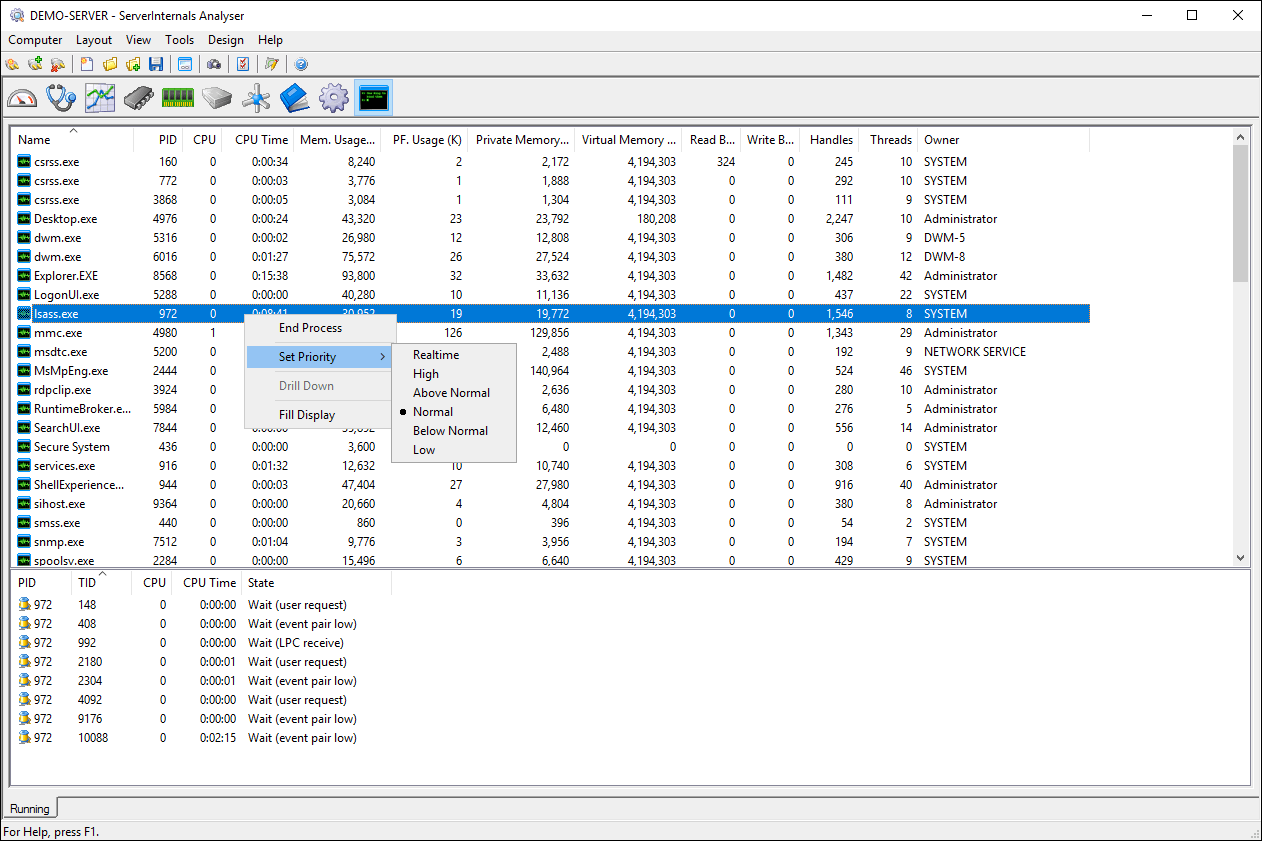Click the process icon beside Explorer.EXE

click(x=24, y=276)
